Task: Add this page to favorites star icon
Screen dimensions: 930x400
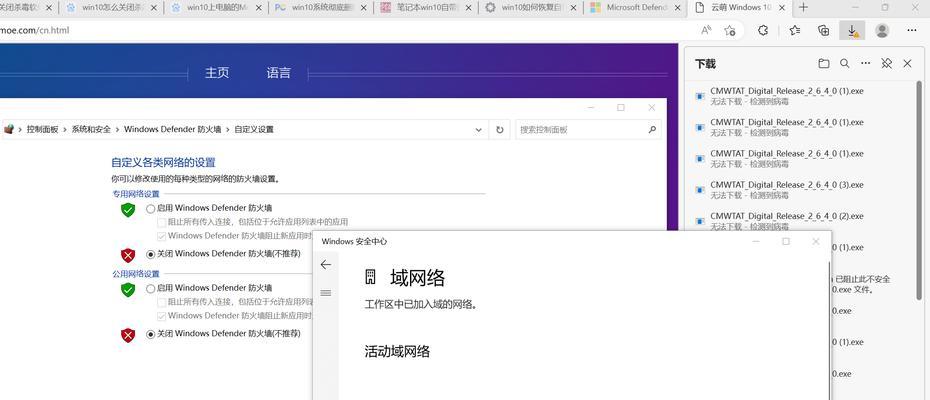Action: click(730, 30)
